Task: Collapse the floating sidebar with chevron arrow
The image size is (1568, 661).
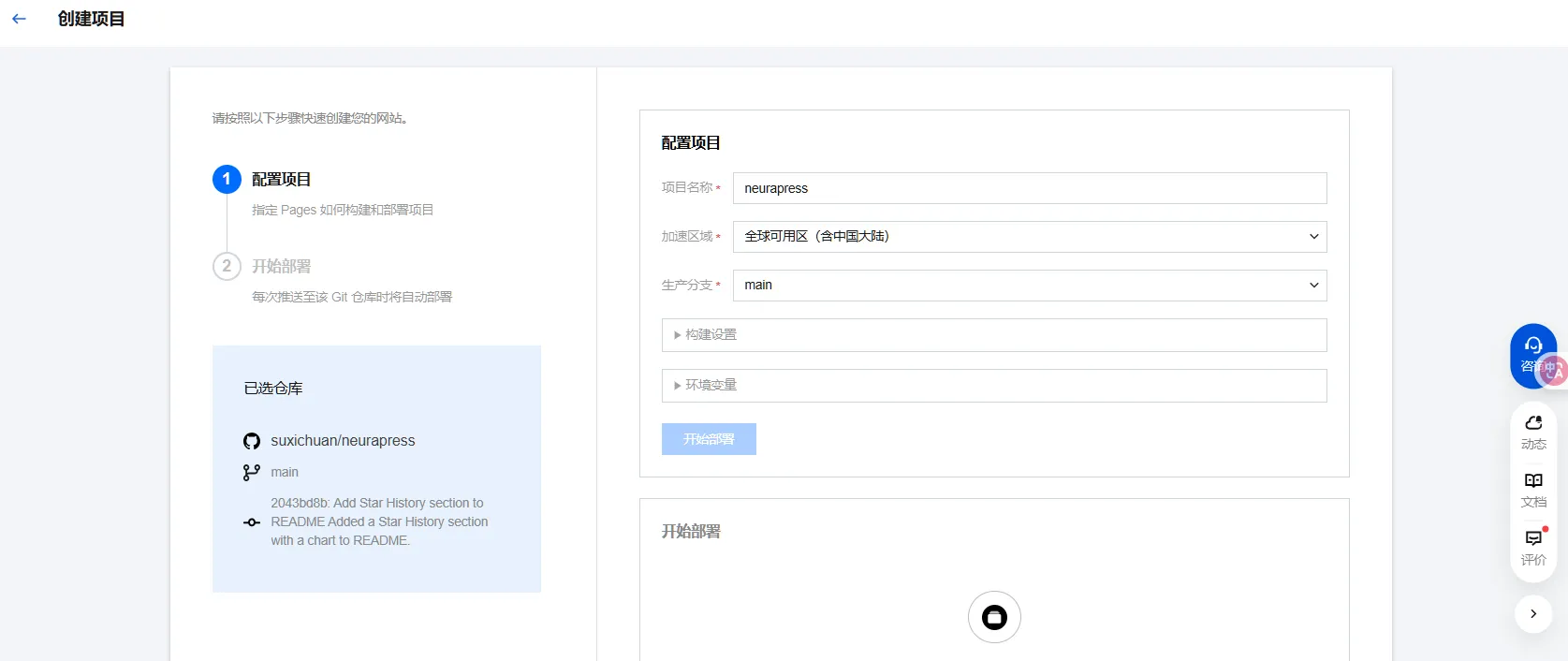Action: (x=1533, y=614)
